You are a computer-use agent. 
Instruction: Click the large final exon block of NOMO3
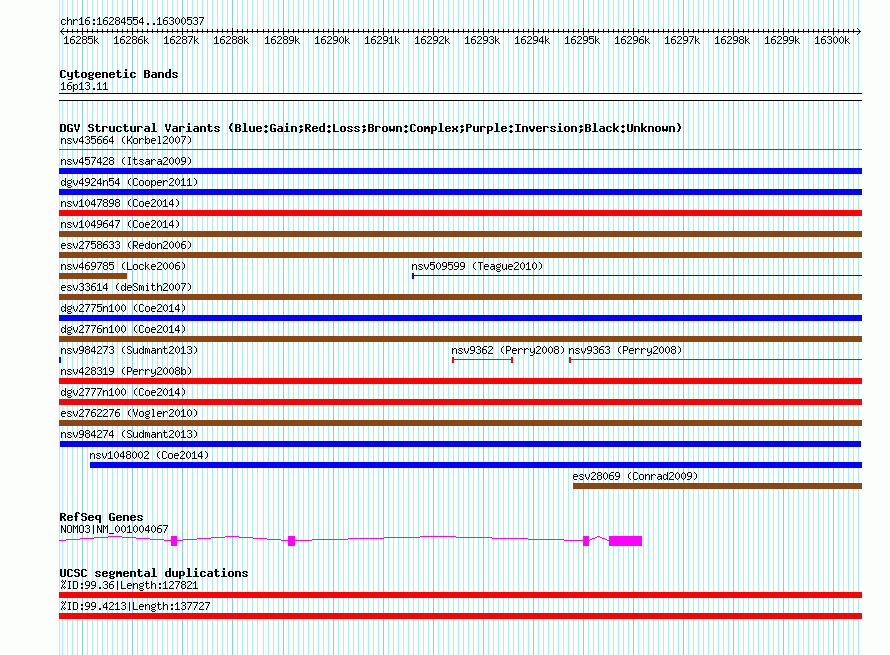click(625, 541)
